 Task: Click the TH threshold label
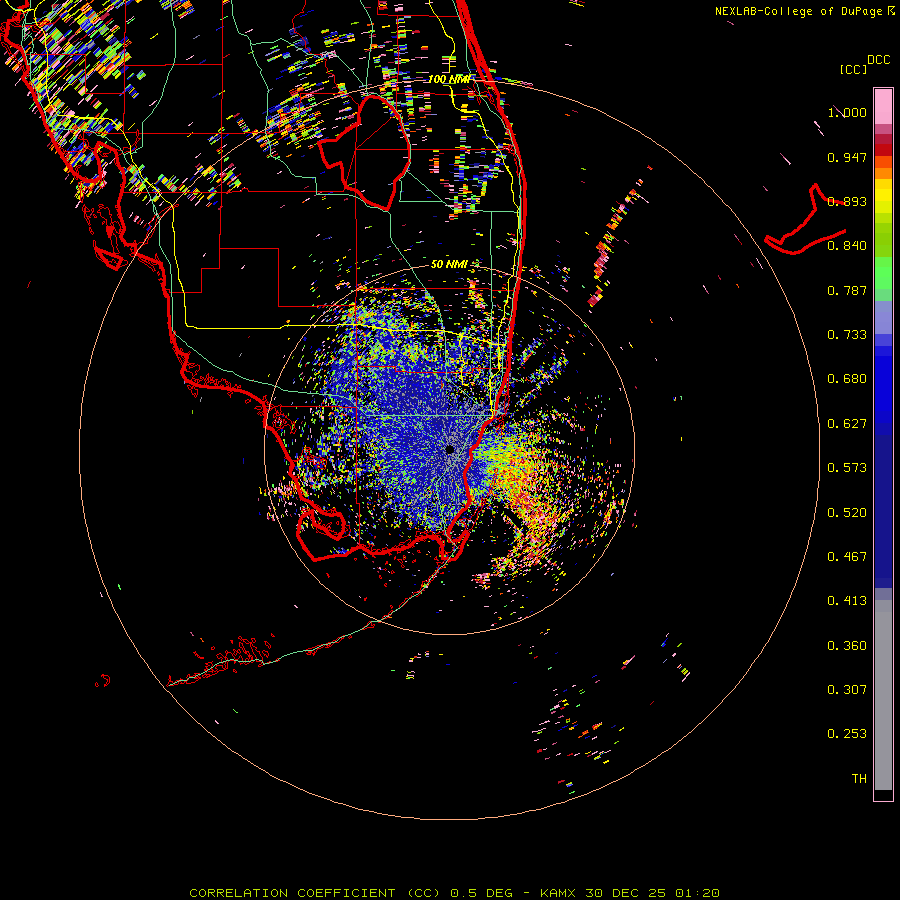click(859, 779)
